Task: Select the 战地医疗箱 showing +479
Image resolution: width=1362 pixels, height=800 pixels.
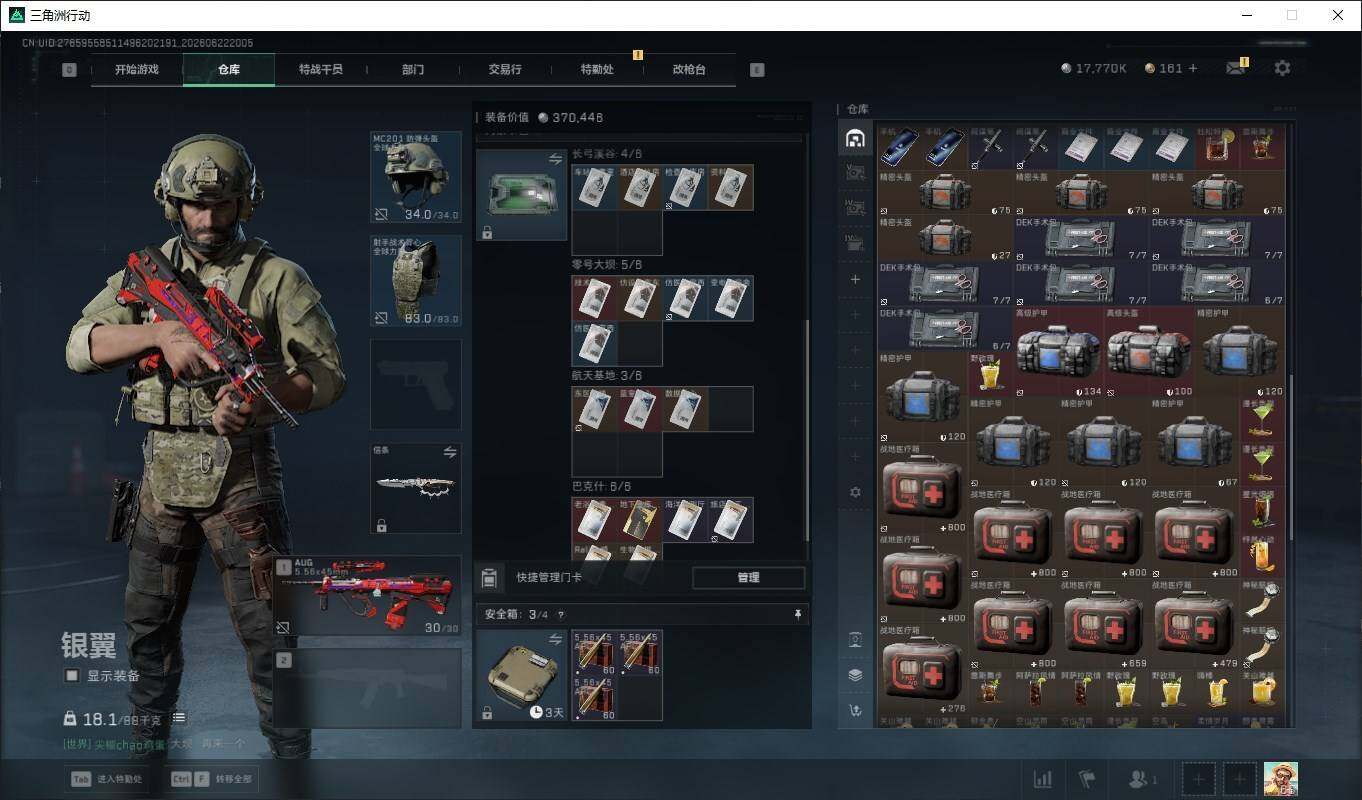Action: (1195, 626)
